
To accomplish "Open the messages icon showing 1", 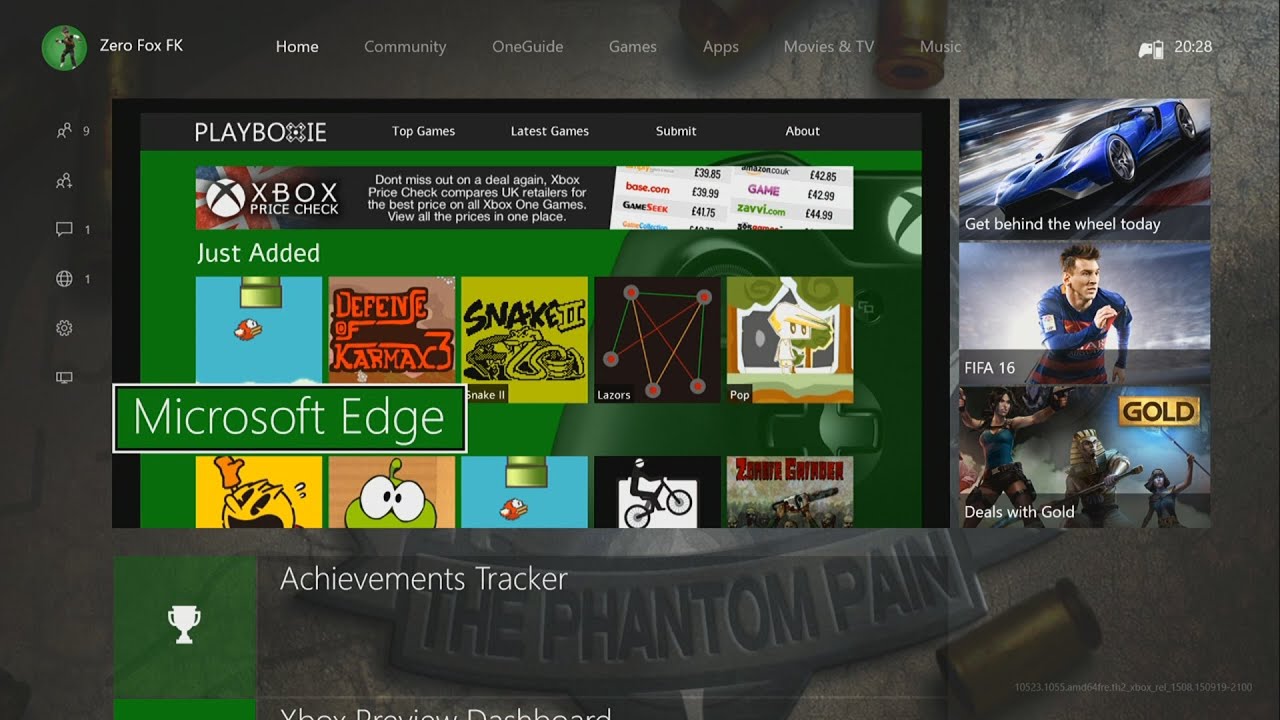I will pos(64,229).
